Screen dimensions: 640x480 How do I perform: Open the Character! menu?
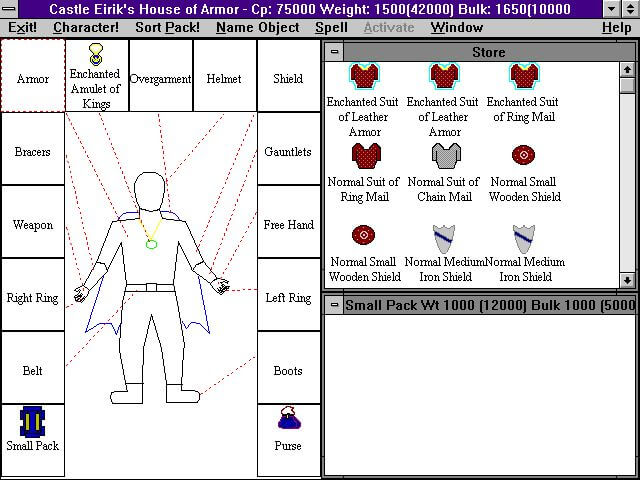click(86, 27)
